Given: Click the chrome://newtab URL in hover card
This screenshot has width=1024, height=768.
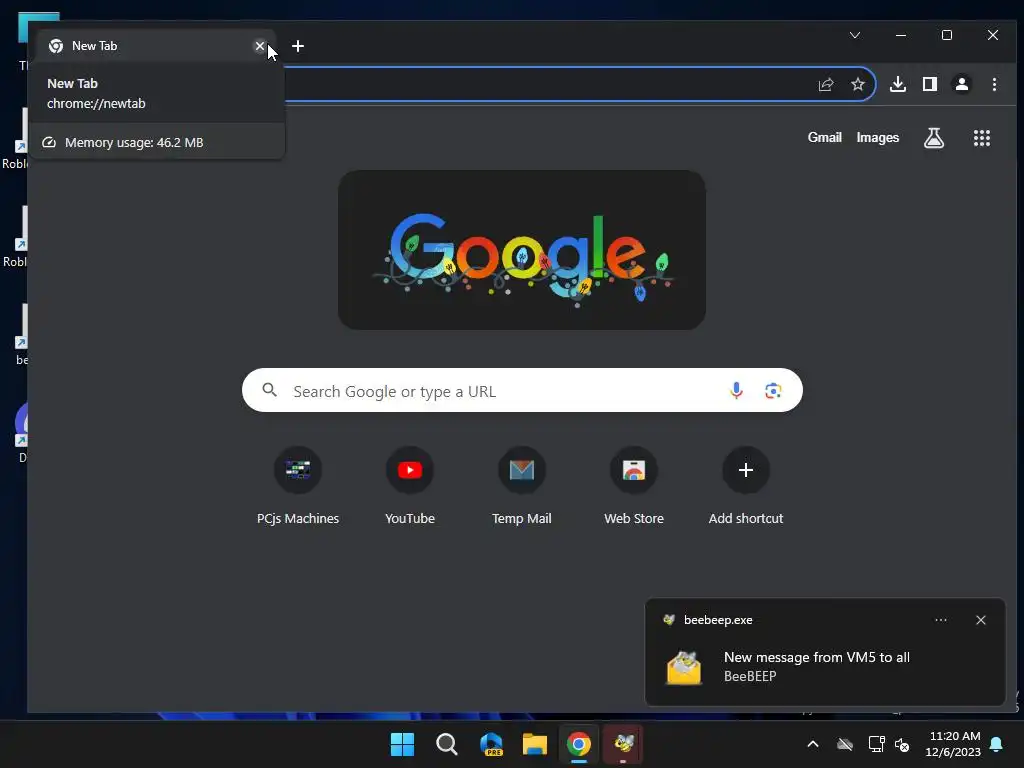Looking at the screenshot, I should tap(96, 103).
